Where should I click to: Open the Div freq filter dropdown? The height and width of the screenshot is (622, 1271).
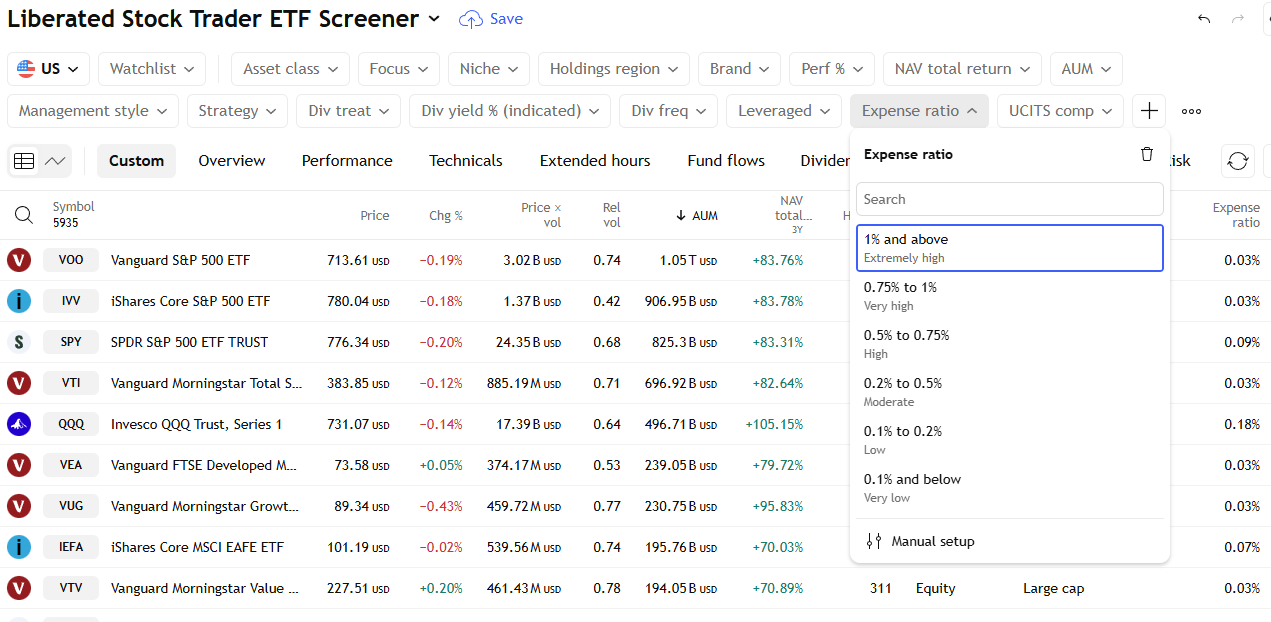click(668, 111)
